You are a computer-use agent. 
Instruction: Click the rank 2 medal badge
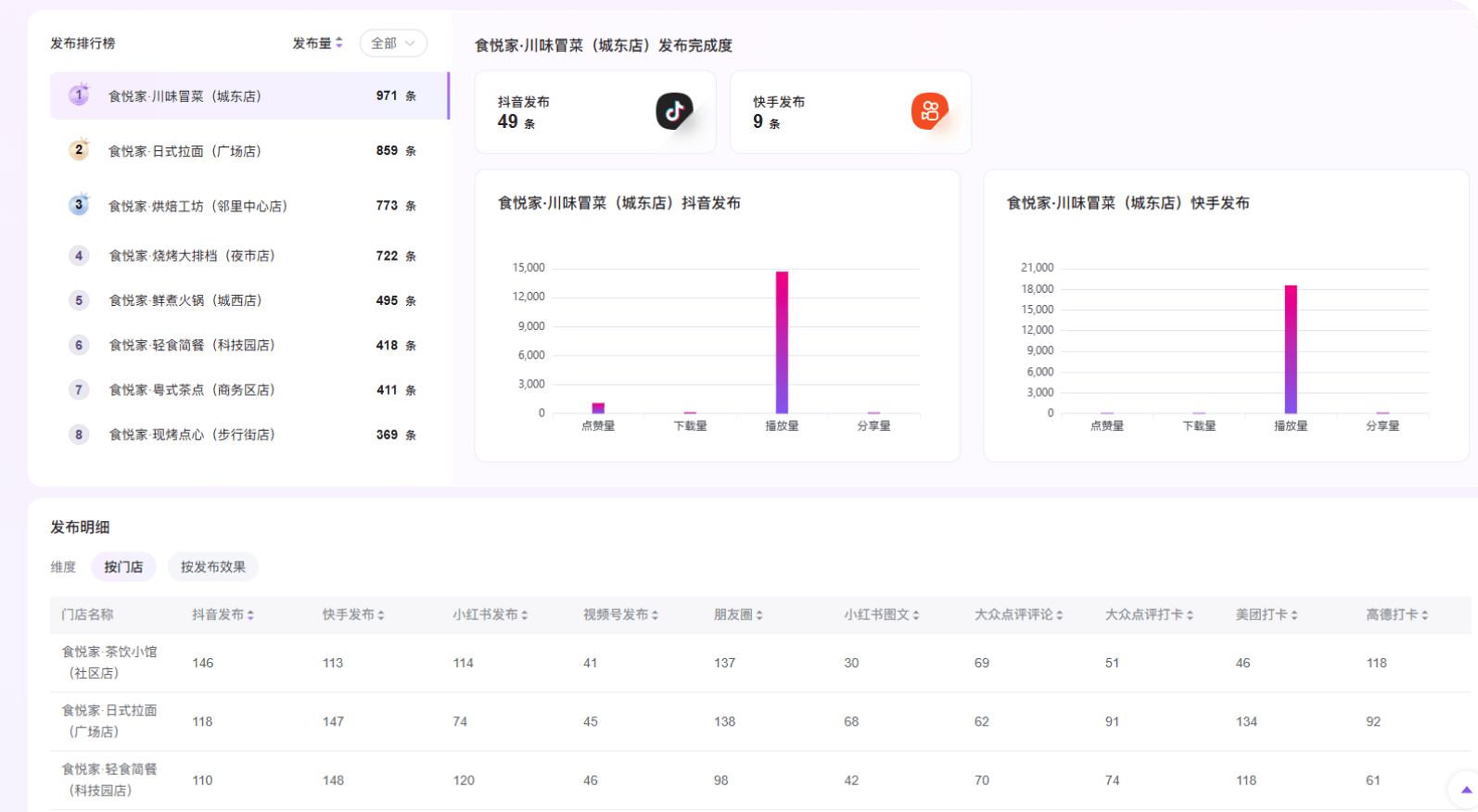click(x=79, y=150)
